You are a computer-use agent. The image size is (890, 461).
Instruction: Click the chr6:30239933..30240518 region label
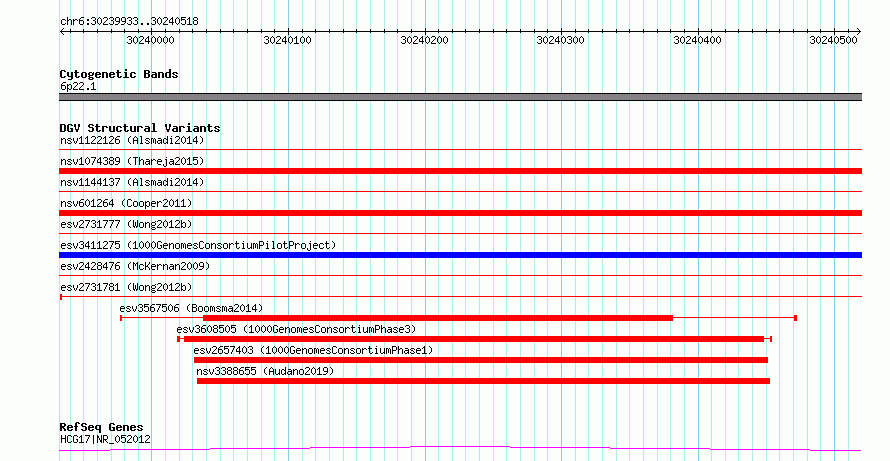coord(129,22)
